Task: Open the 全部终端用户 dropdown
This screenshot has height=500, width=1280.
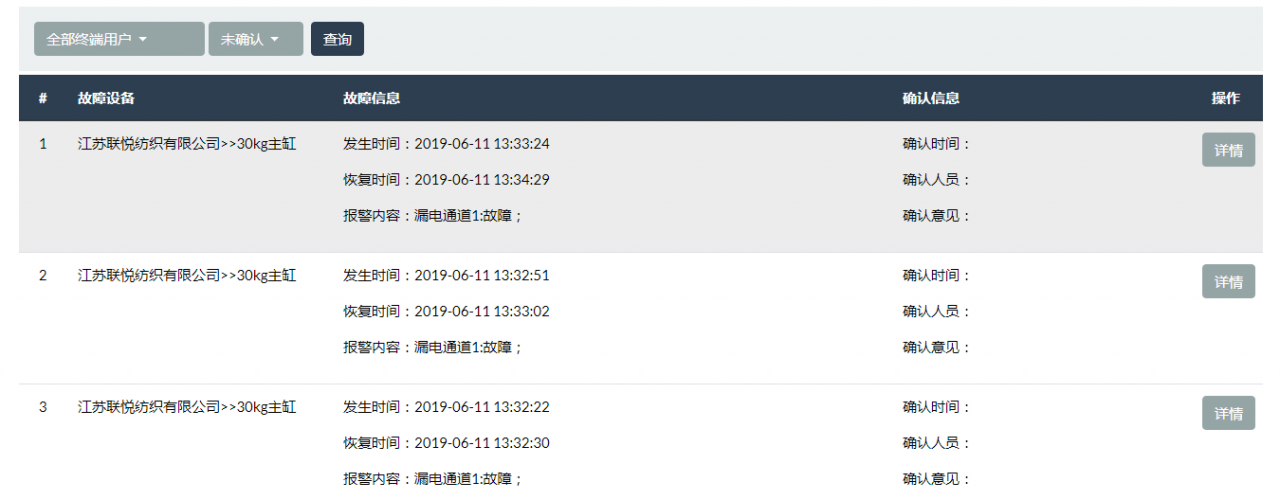Action: point(119,39)
